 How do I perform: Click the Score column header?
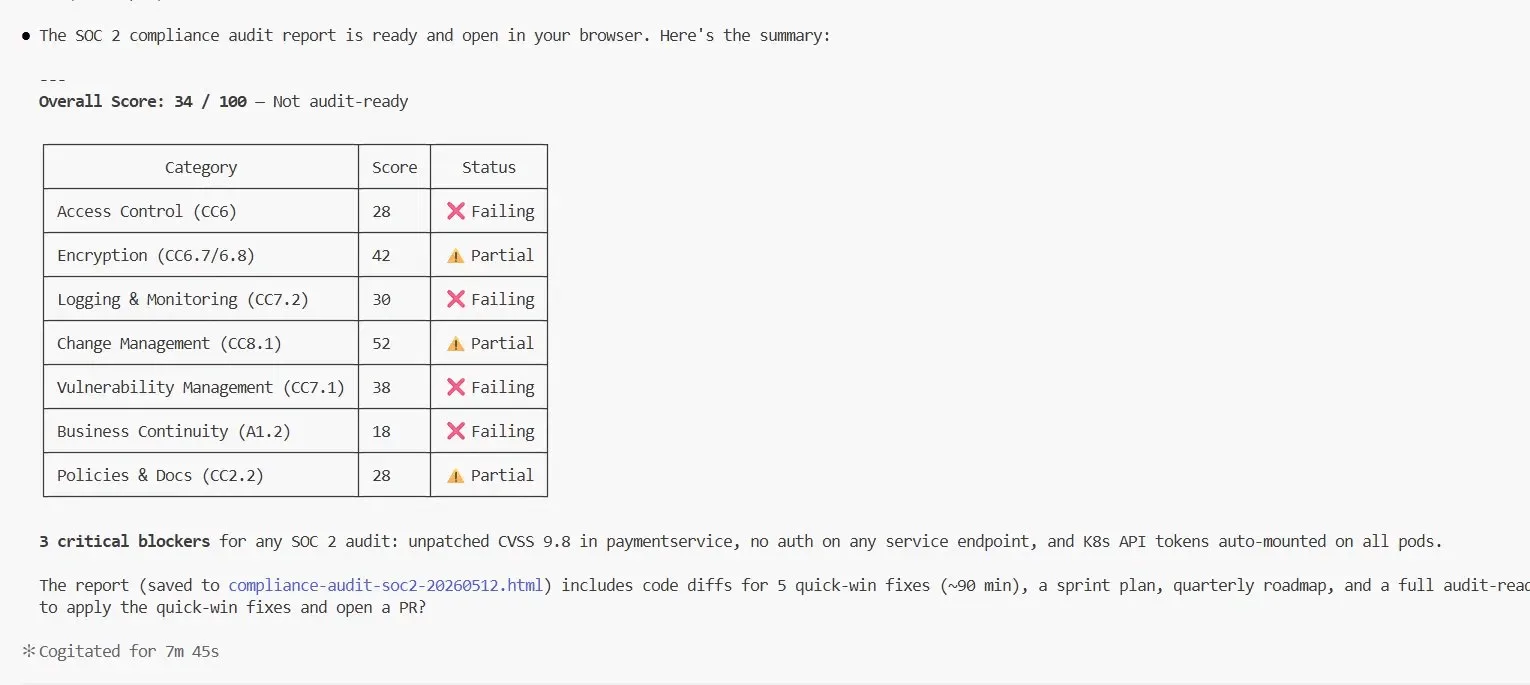click(395, 167)
